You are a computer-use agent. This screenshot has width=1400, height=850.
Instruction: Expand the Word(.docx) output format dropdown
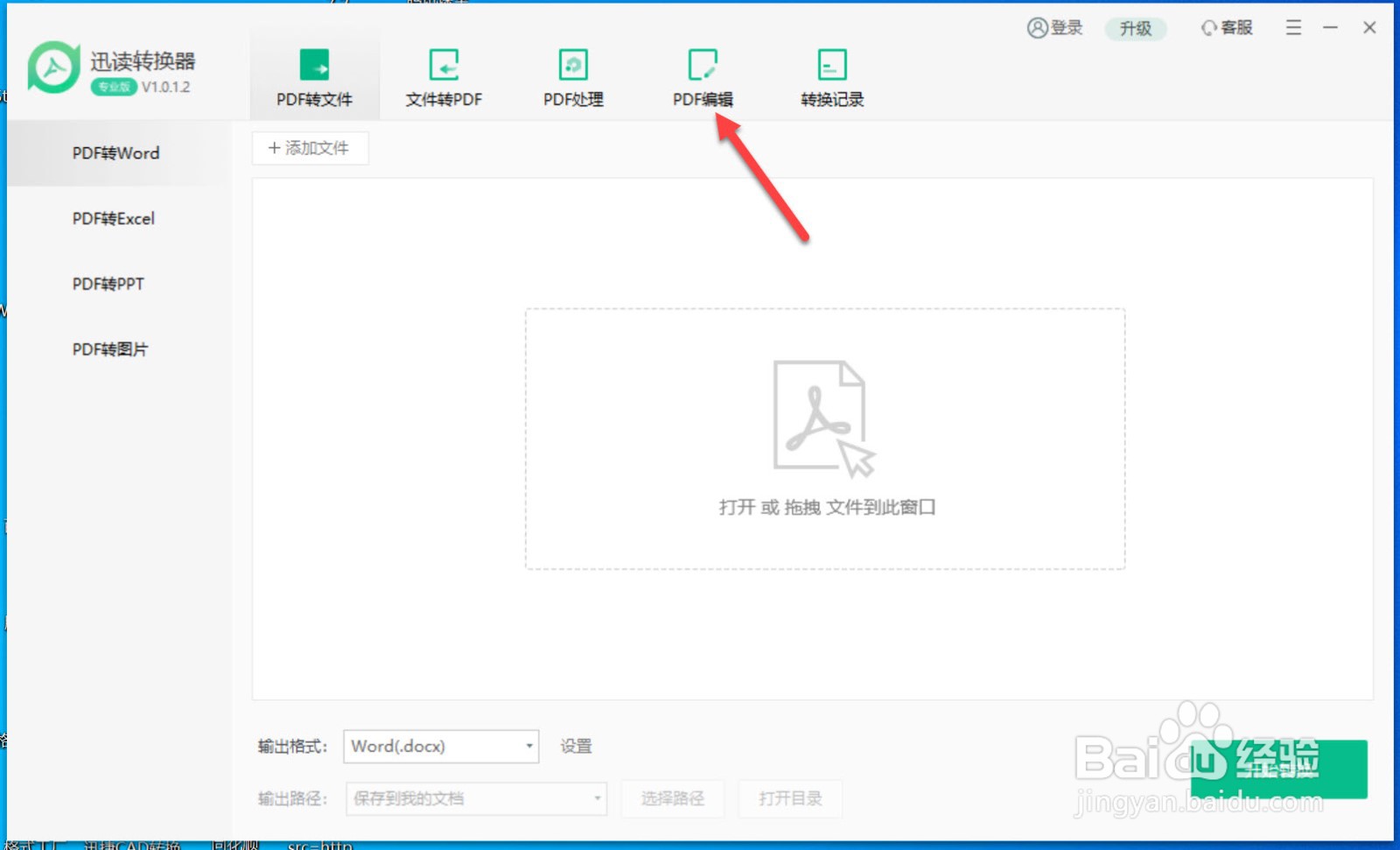[441, 746]
